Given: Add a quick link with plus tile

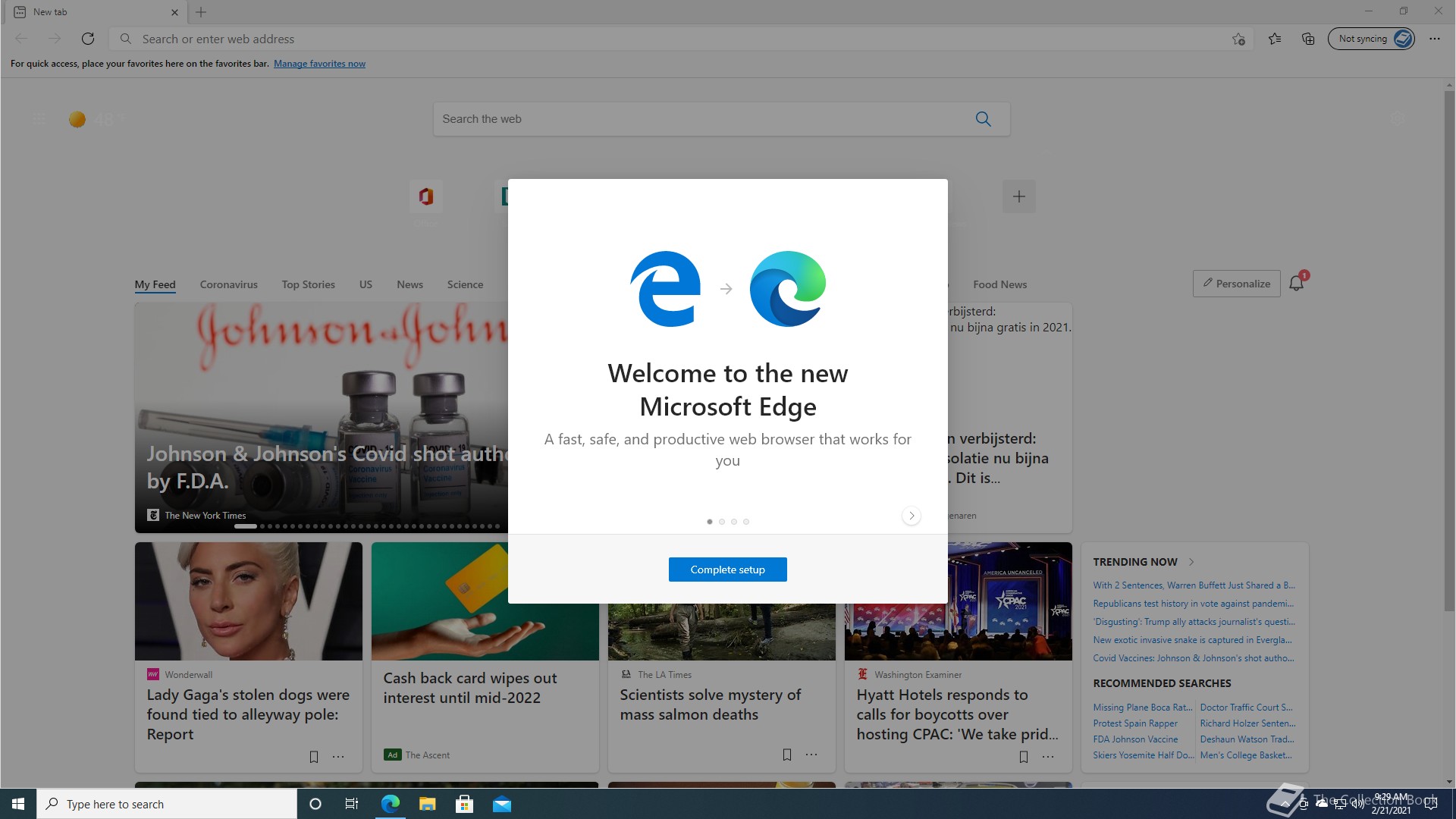Looking at the screenshot, I should click(1019, 197).
